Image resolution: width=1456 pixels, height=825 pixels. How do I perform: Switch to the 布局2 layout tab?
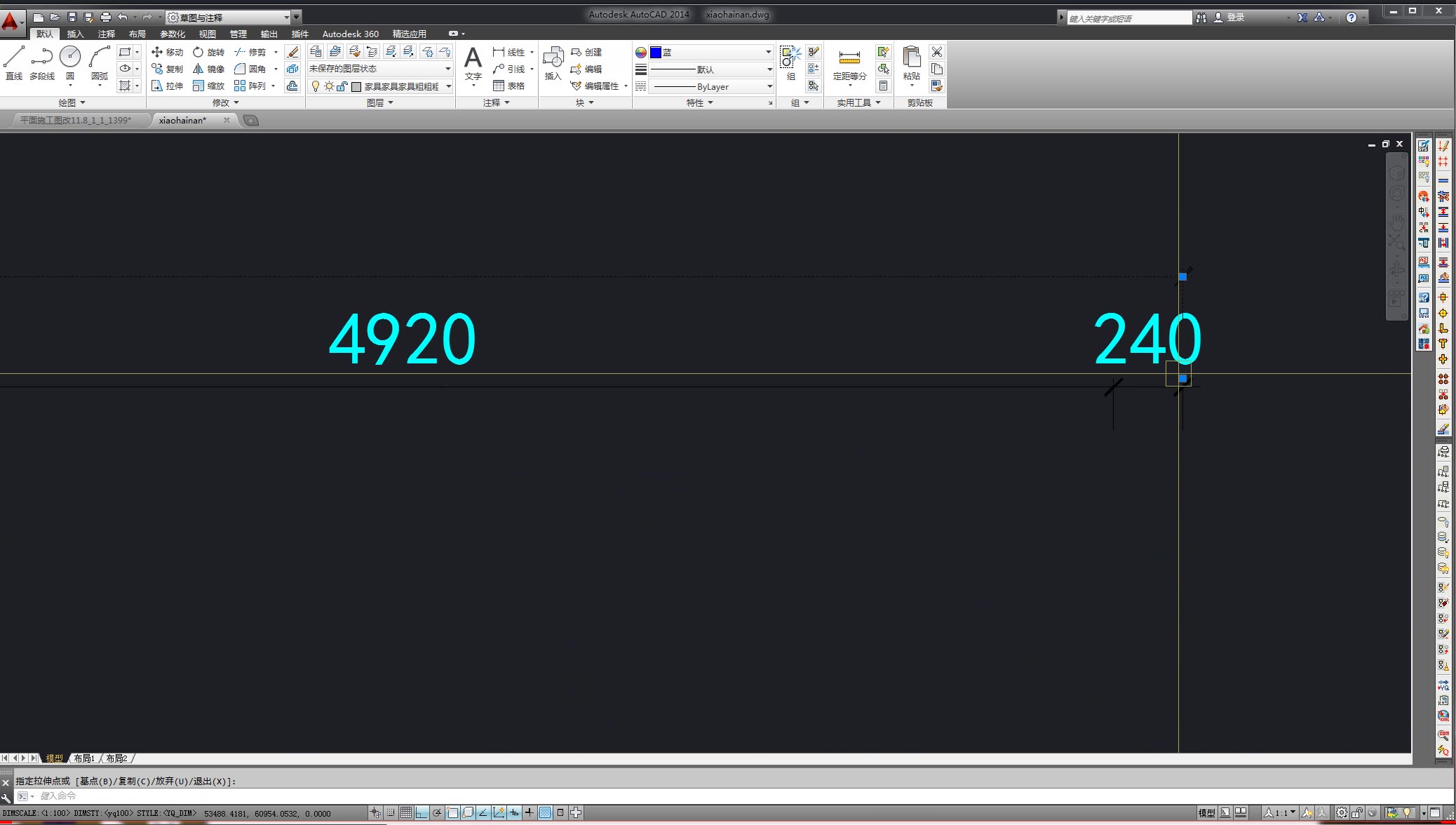click(x=116, y=758)
